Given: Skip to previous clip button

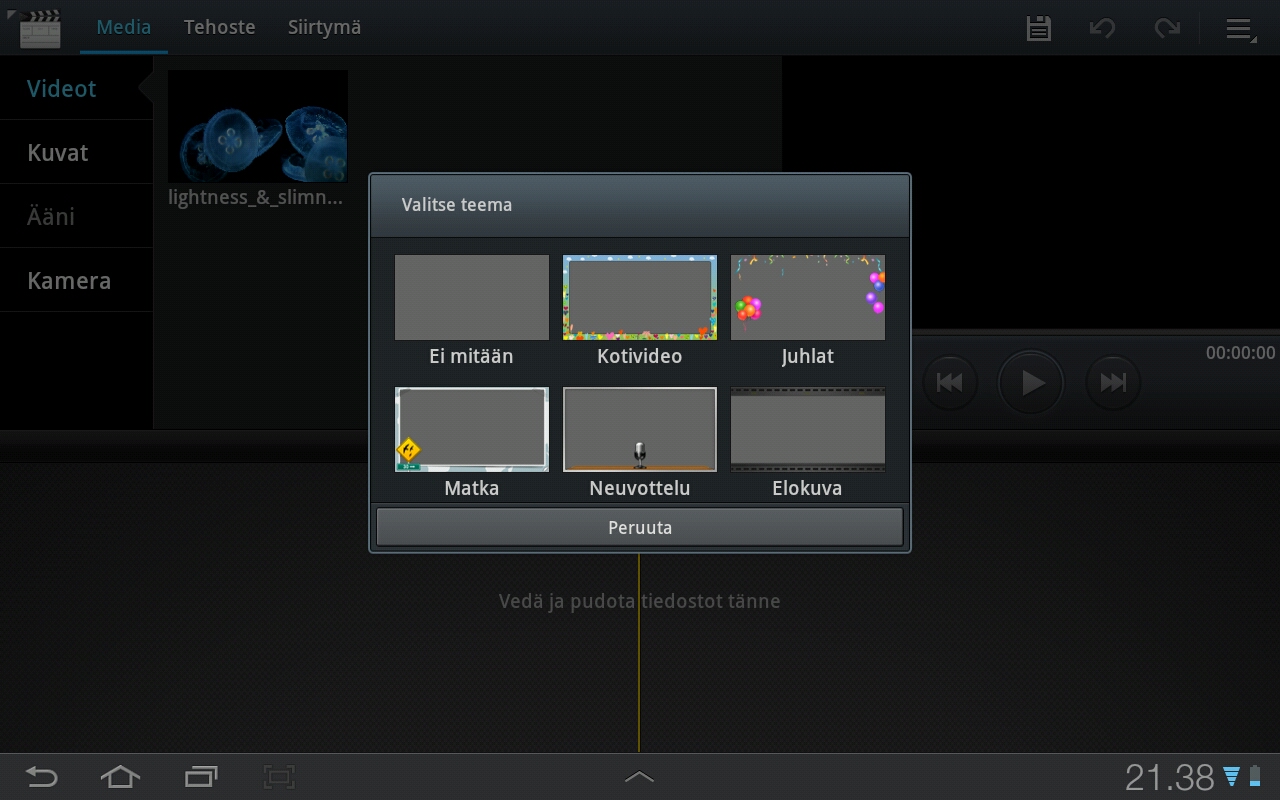Looking at the screenshot, I should (949, 382).
